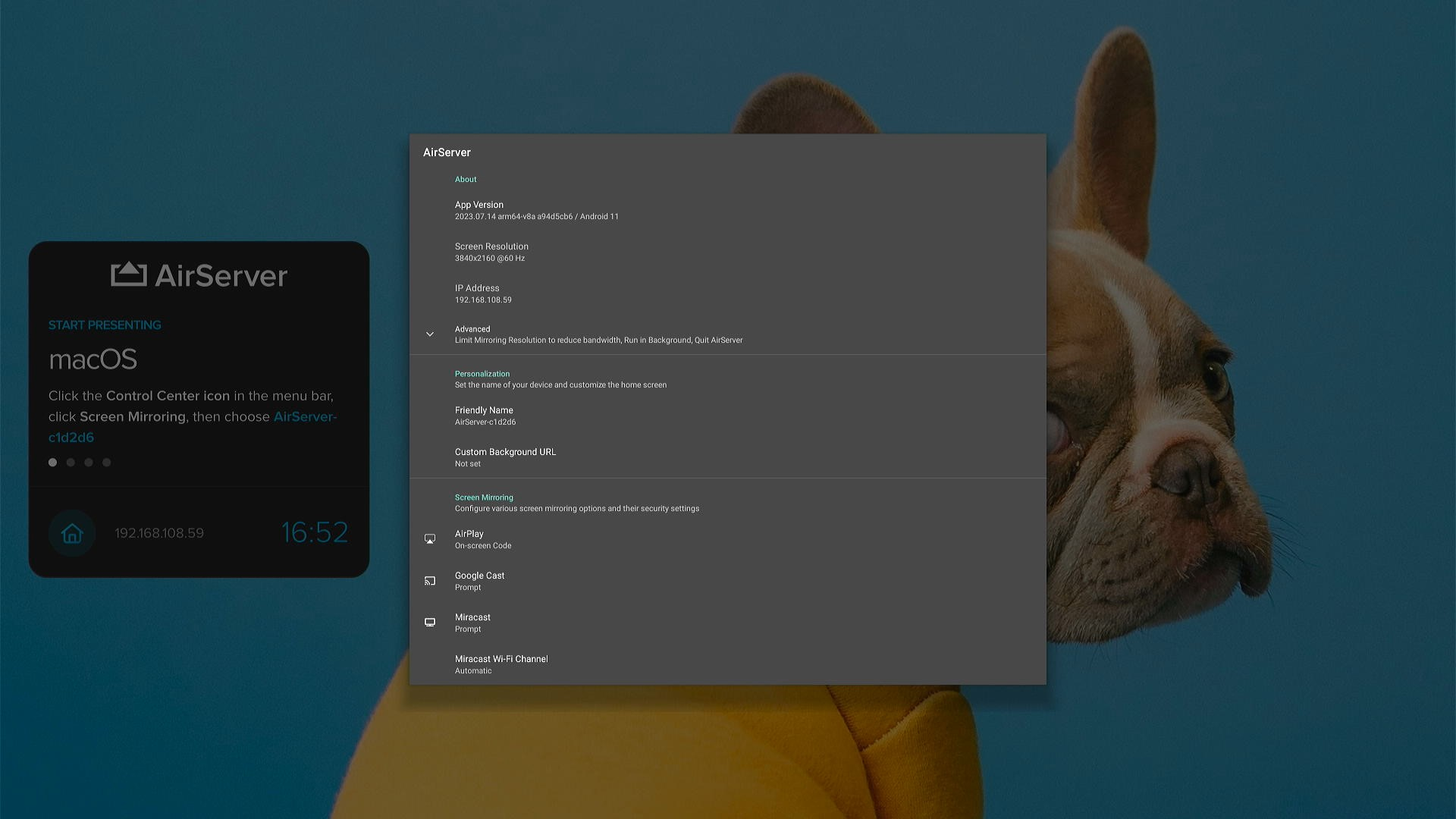Select third page indicator dot
Image resolution: width=1456 pixels, height=819 pixels.
[x=89, y=463]
